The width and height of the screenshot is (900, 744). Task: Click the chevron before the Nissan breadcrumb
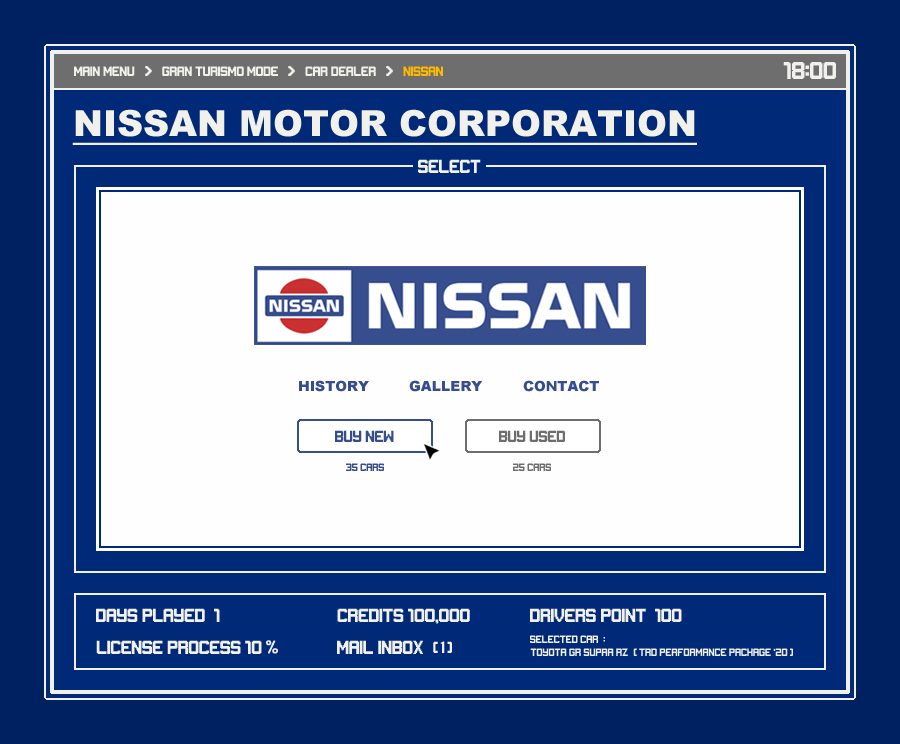click(x=390, y=72)
